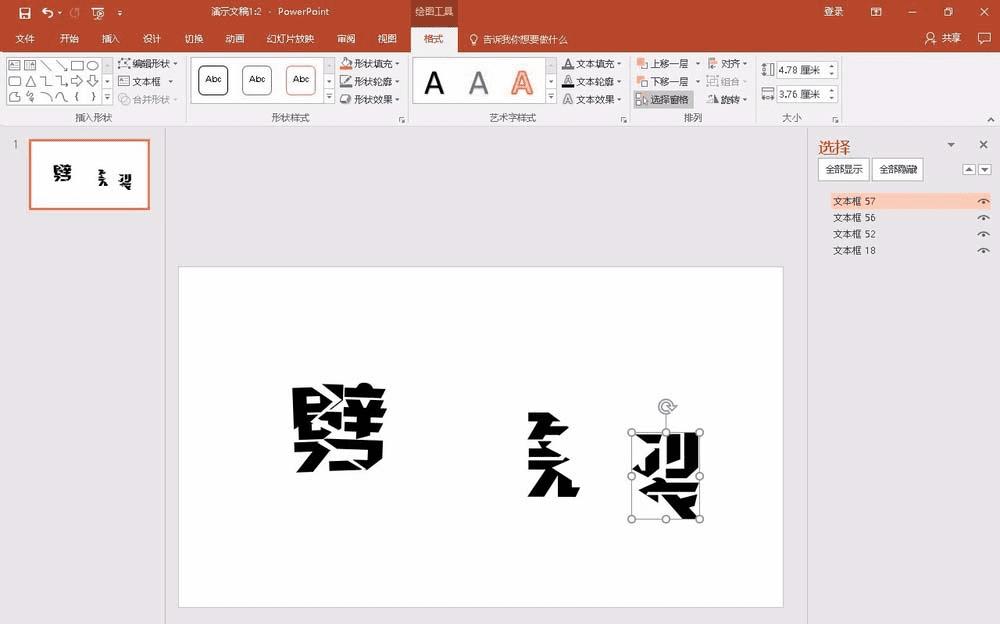Move object up with selection pane up arrow
The image size is (1000, 624).
coord(969,169)
